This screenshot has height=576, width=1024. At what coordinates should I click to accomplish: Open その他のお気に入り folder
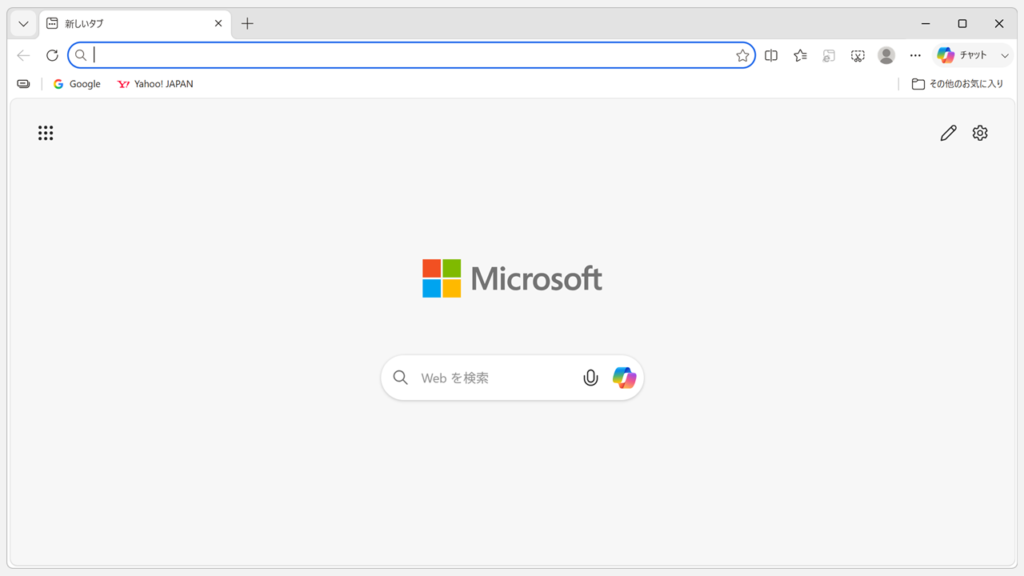click(957, 84)
